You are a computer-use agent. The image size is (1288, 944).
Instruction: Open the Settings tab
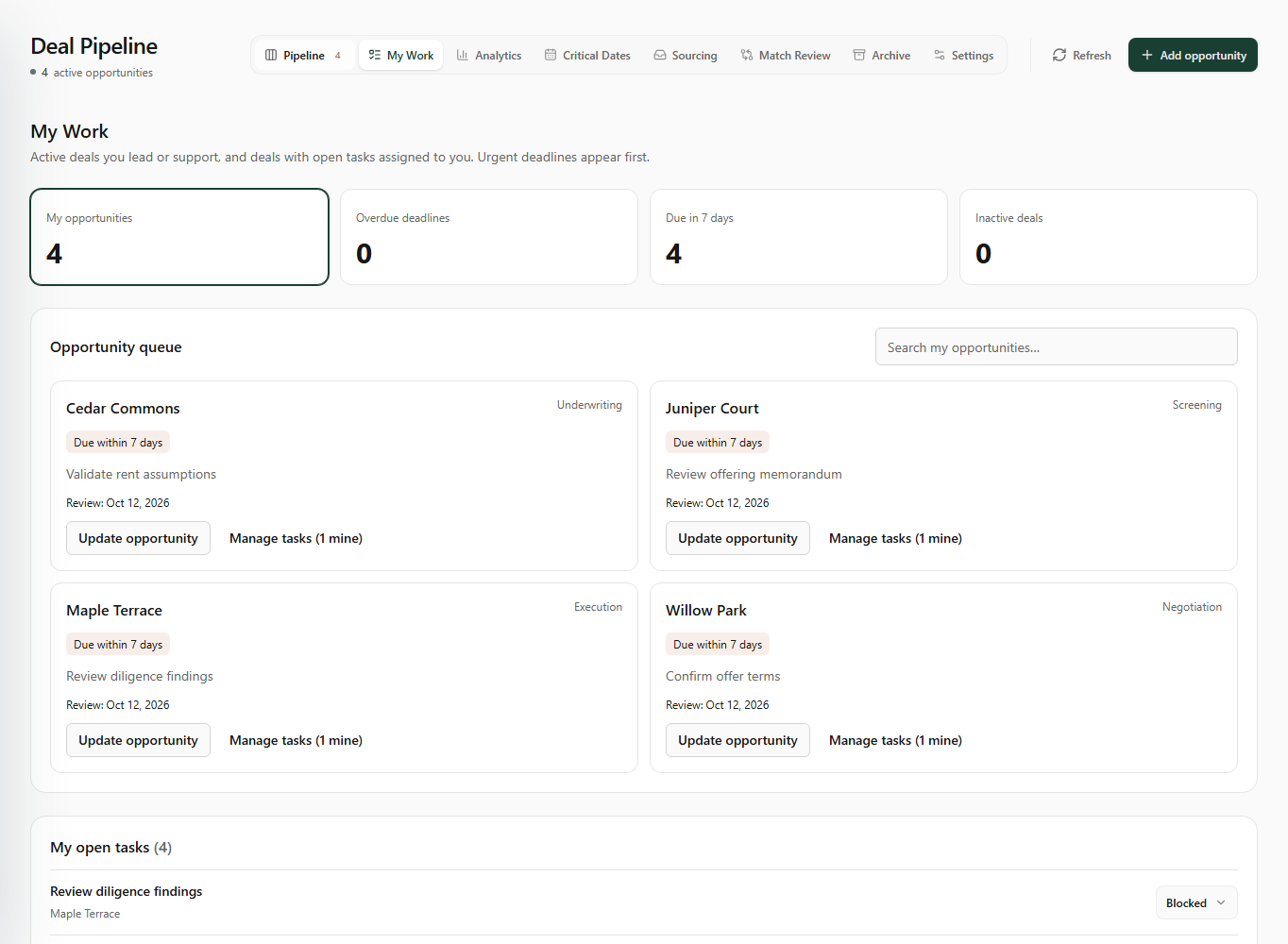(964, 55)
